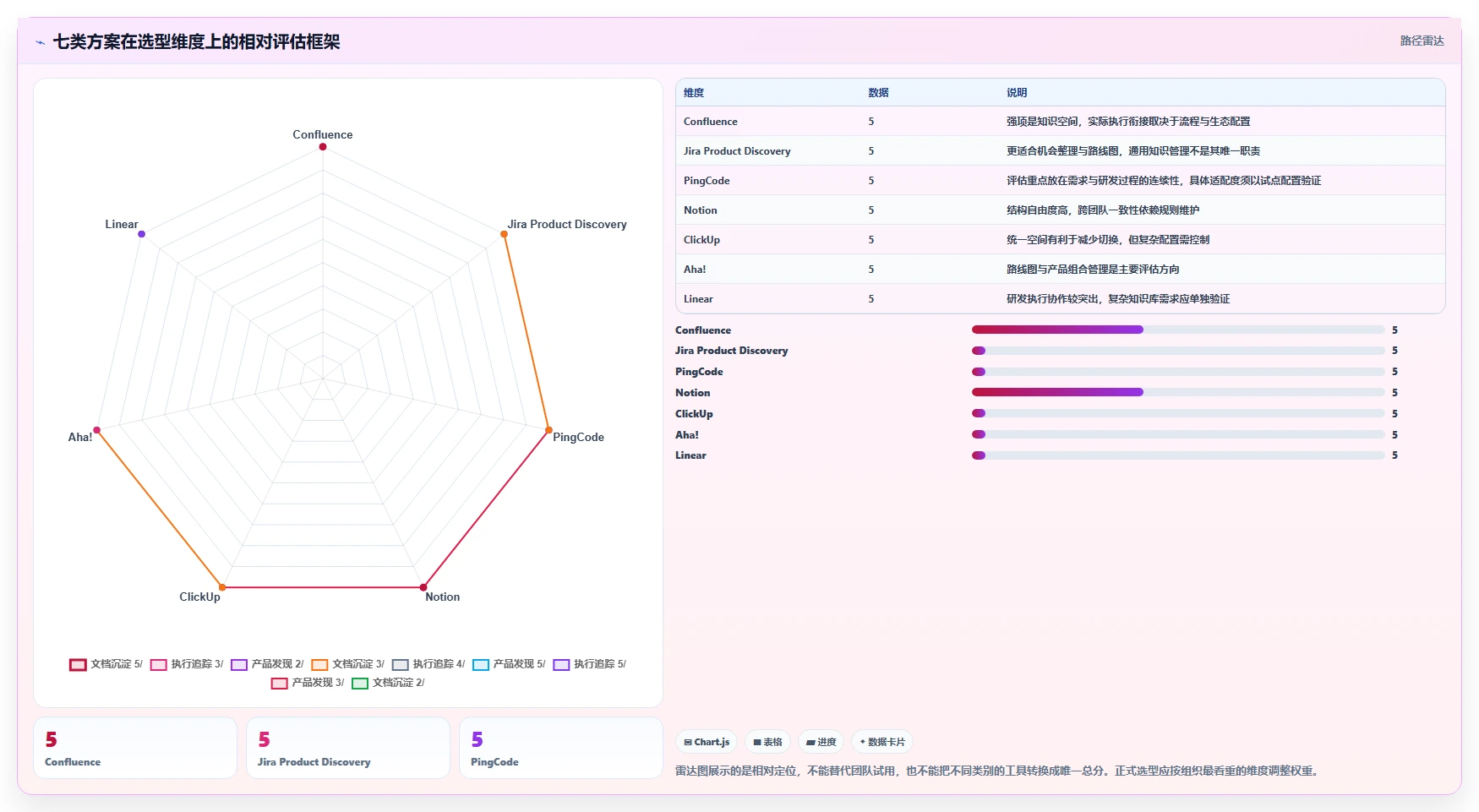Click the small icon before the header title

(40, 42)
